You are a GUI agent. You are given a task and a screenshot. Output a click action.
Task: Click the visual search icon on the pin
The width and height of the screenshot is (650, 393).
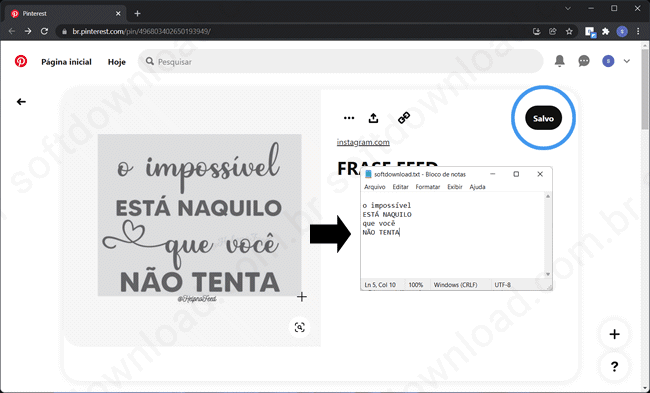299,327
